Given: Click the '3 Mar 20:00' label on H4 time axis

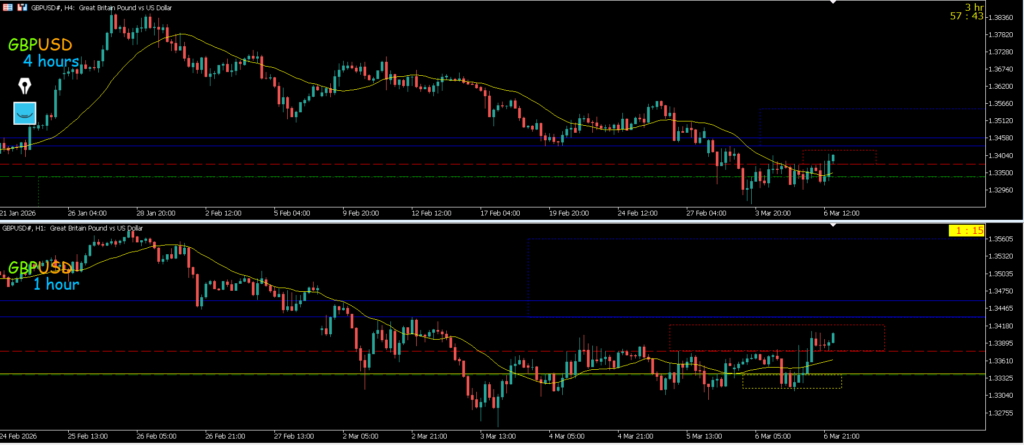Looking at the screenshot, I should click(774, 213).
